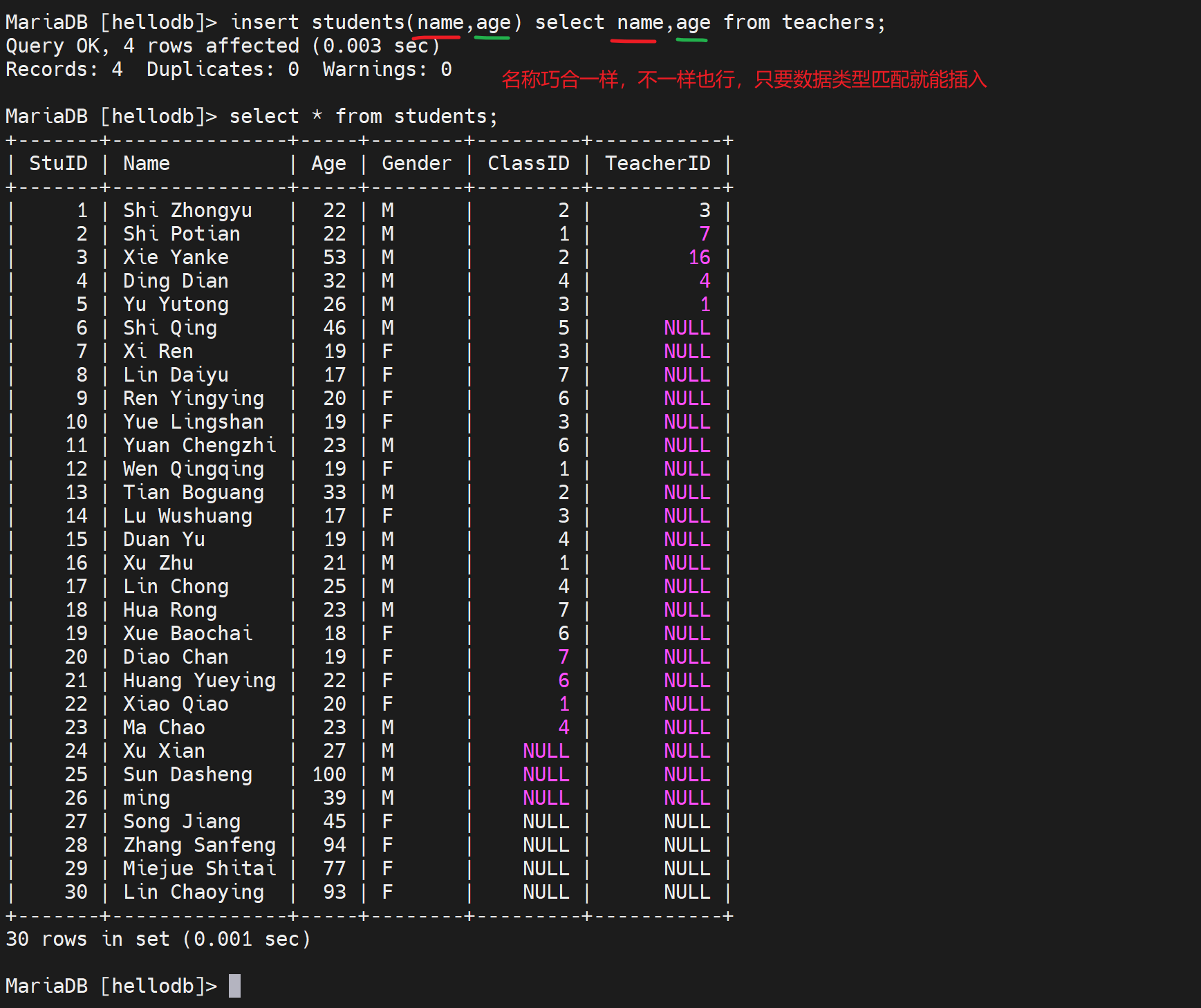The image size is (1201, 1008).
Task: Click the red Chinese annotation text
Action: pyautogui.click(x=743, y=80)
